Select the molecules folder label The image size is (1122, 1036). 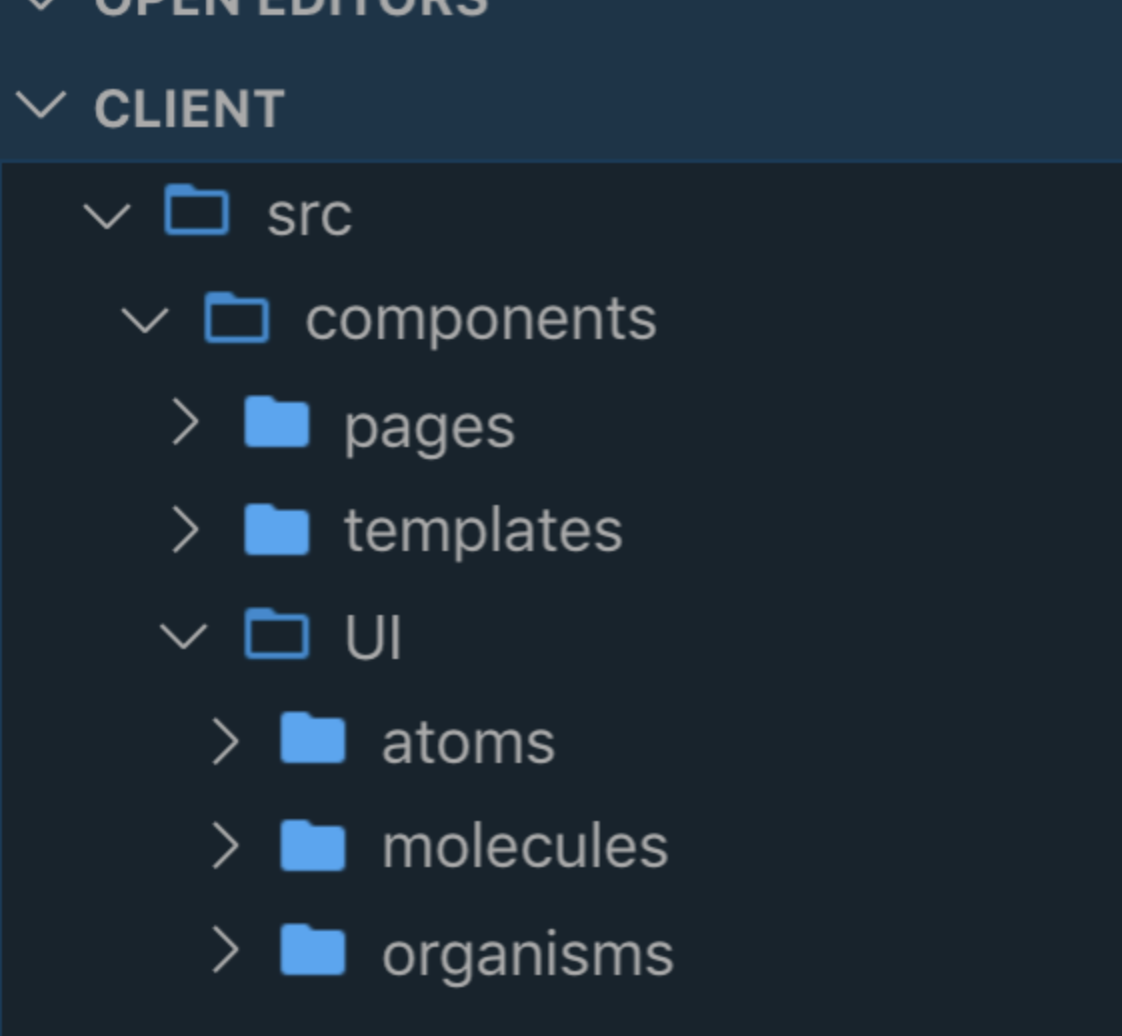525,846
